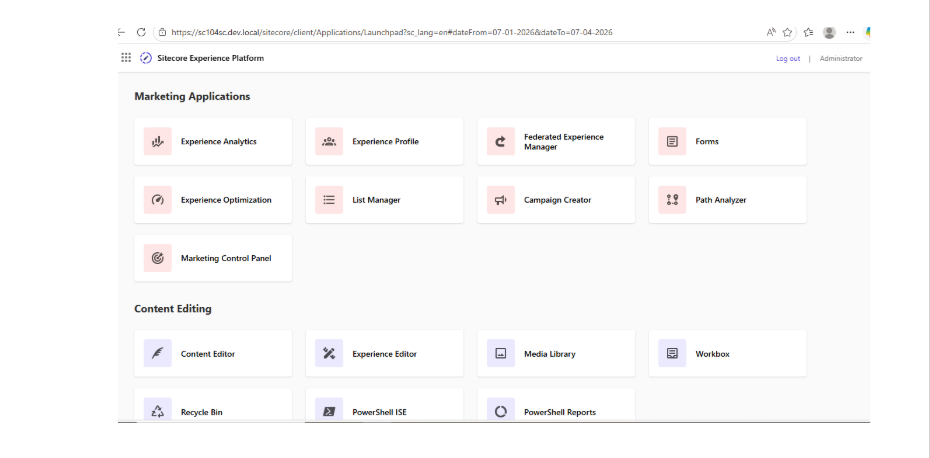Open the Workbox label
The image size is (930, 458).
tap(712, 354)
